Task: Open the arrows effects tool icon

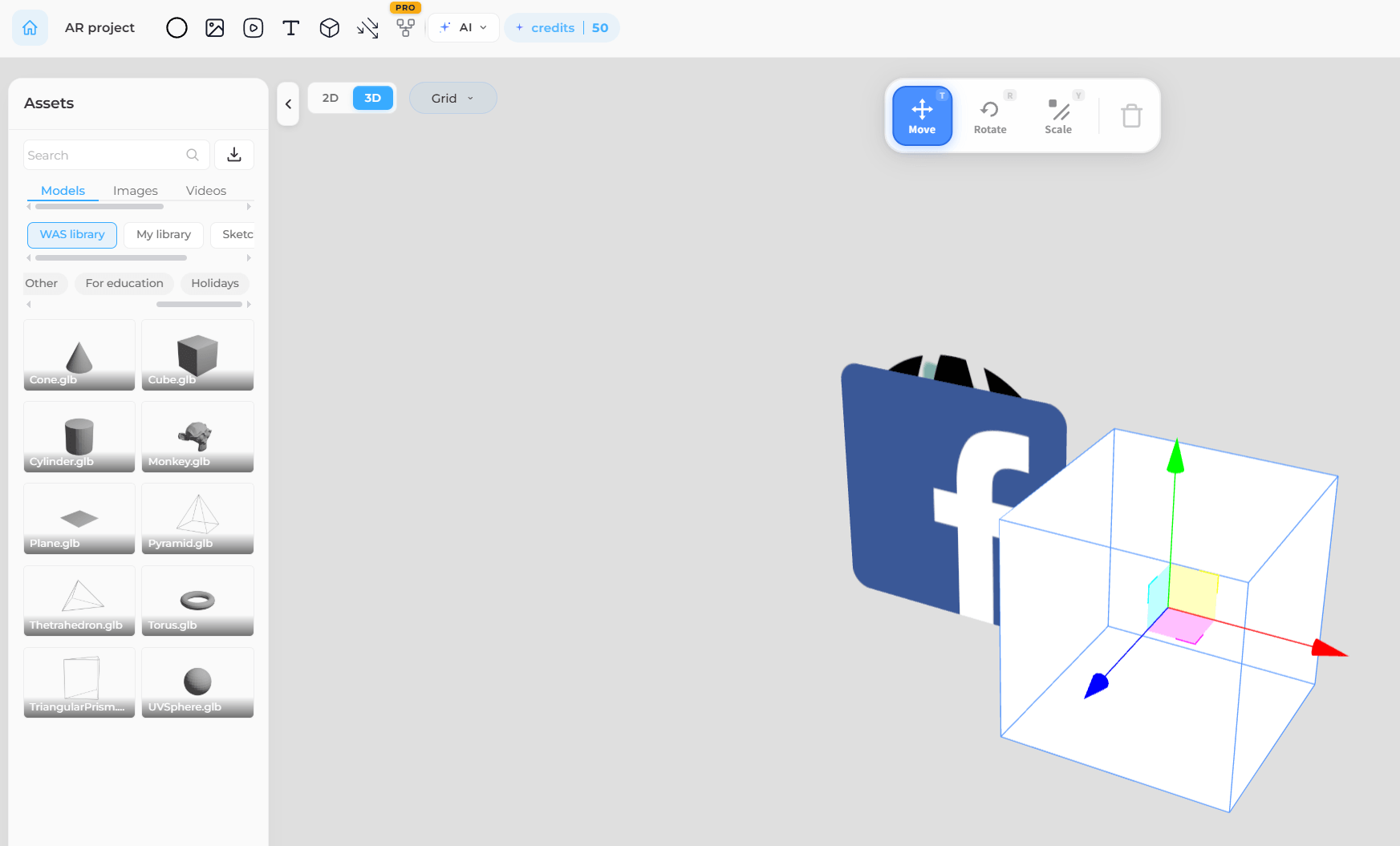Action: click(x=367, y=29)
